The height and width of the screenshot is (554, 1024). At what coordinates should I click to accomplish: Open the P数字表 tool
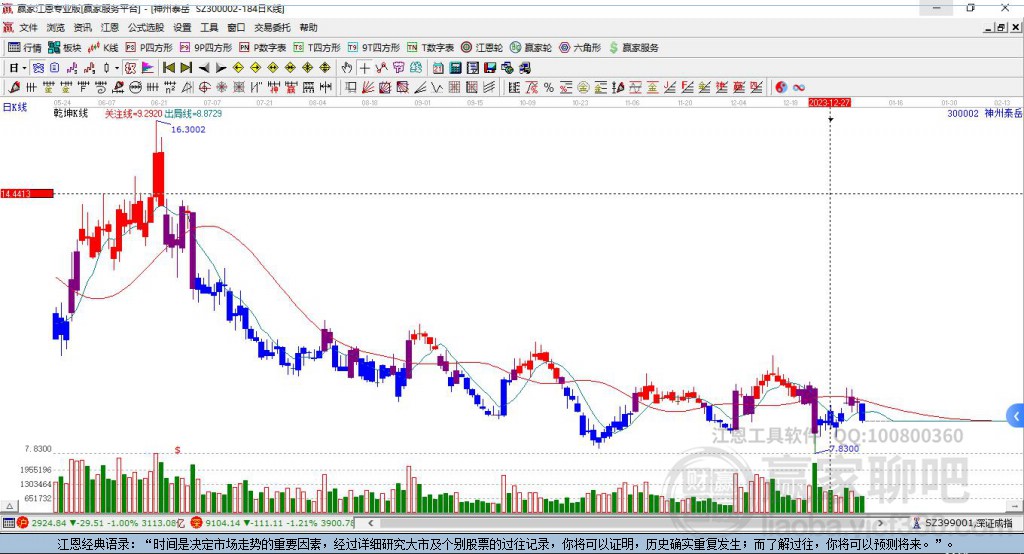pos(263,48)
